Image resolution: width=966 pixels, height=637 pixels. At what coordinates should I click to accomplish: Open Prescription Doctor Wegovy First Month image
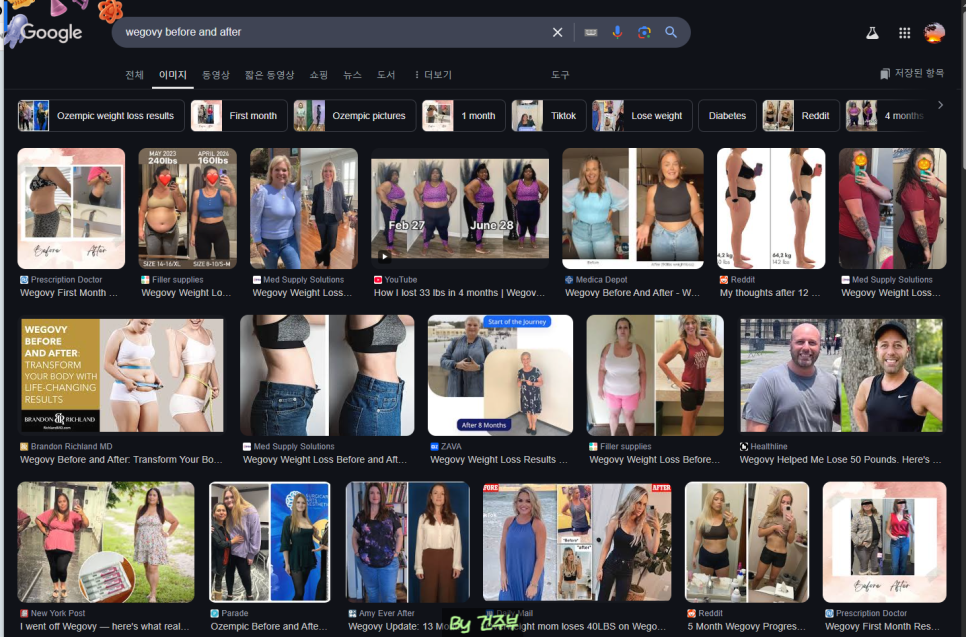pyautogui.click(x=71, y=208)
